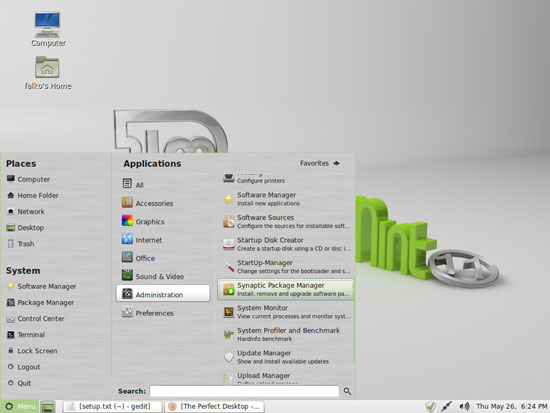Click the search magnifier icon

pos(347,391)
